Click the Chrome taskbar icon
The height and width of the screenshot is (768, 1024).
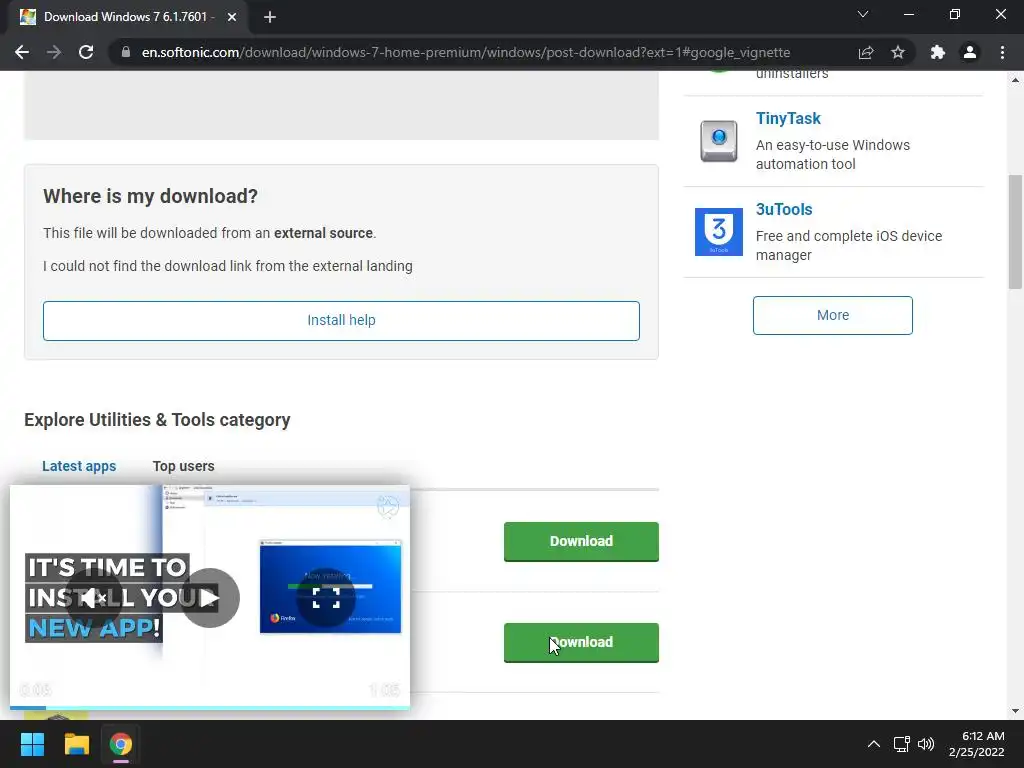click(x=121, y=744)
